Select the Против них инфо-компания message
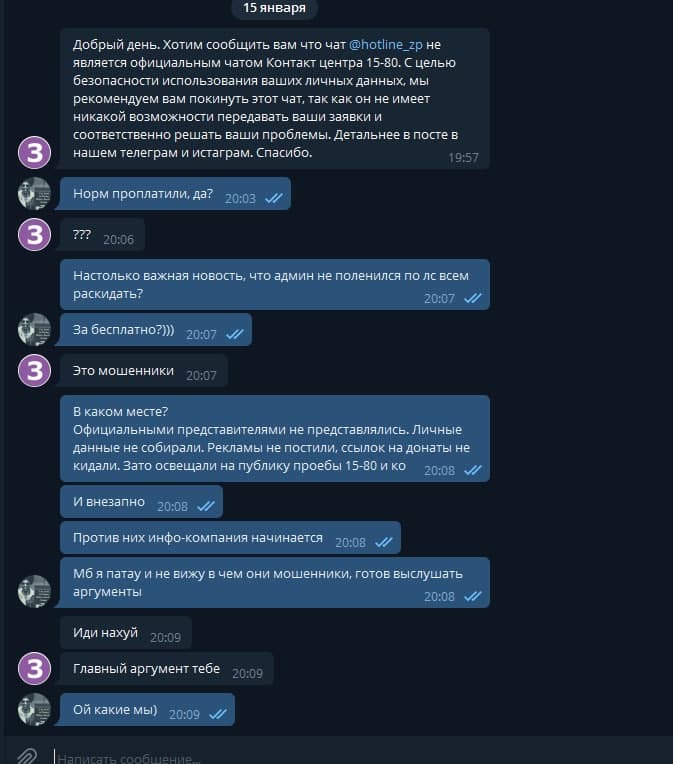Viewport: 673px width, 764px height. tap(231, 537)
